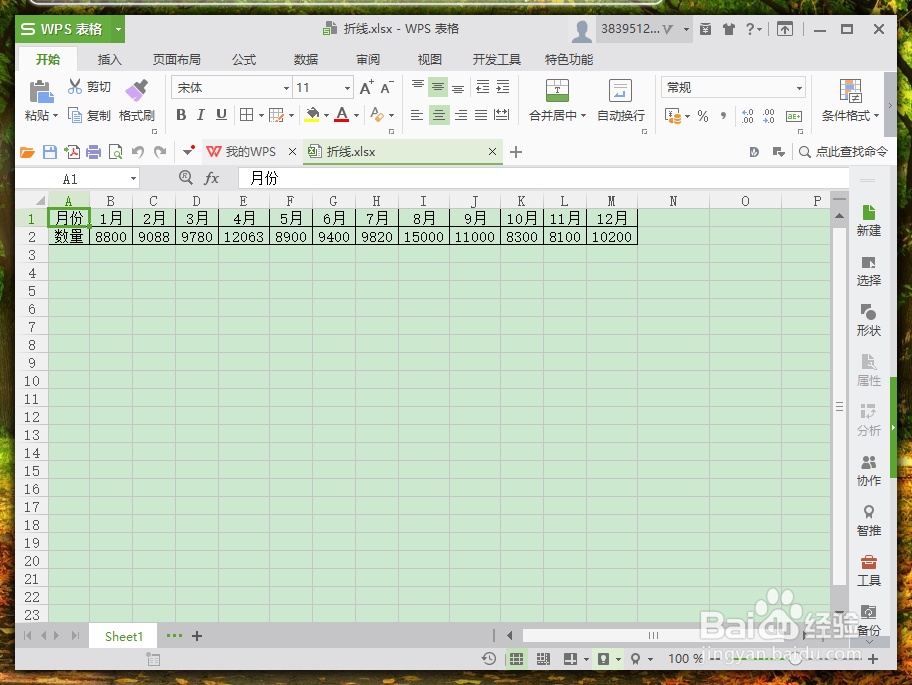Viewport: 912px width, 685px height.
Task: Click the column N header
Action: click(x=673, y=201)
